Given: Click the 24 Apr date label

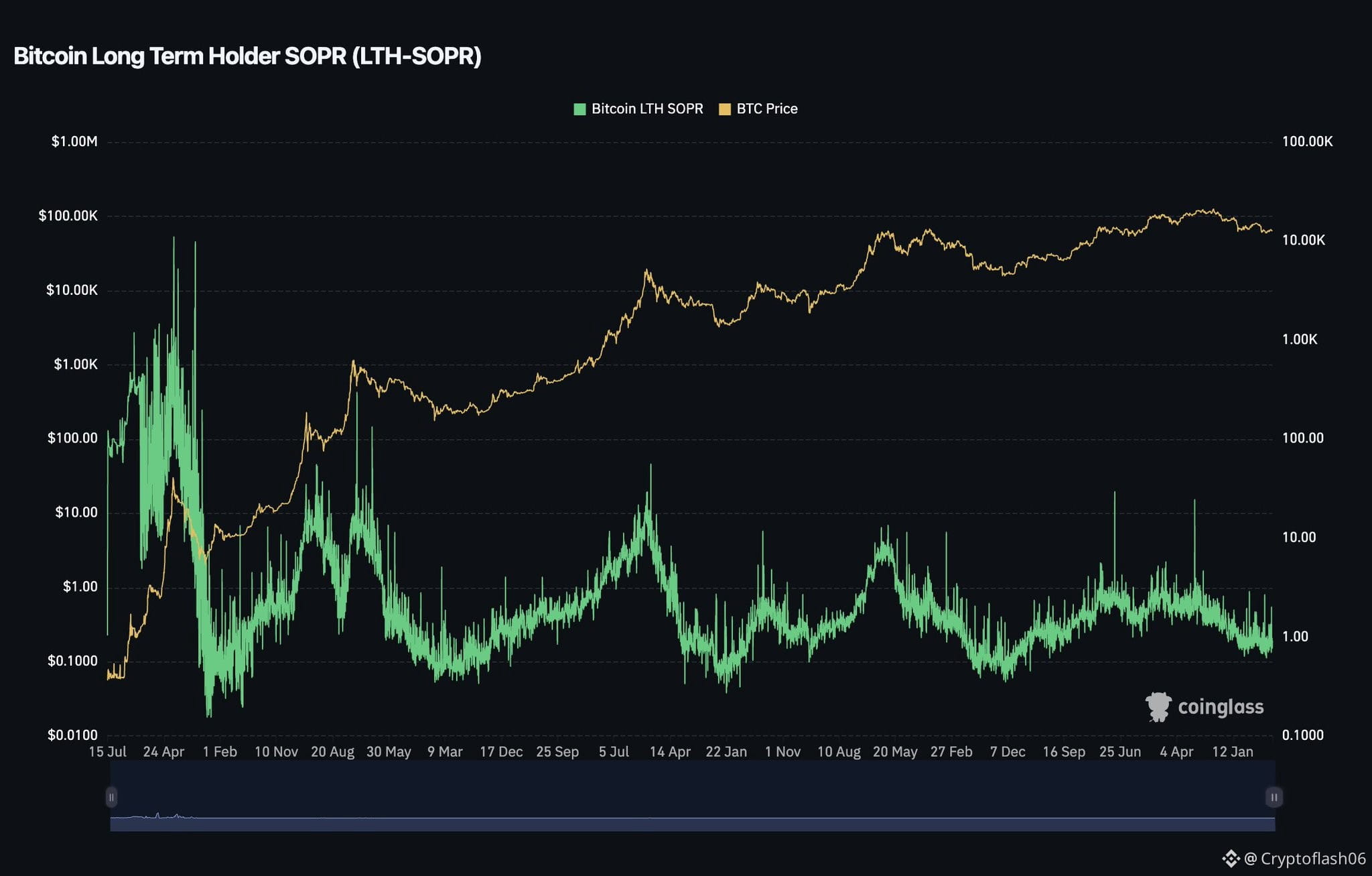Looking at the screenshot, I should [163, 752].
